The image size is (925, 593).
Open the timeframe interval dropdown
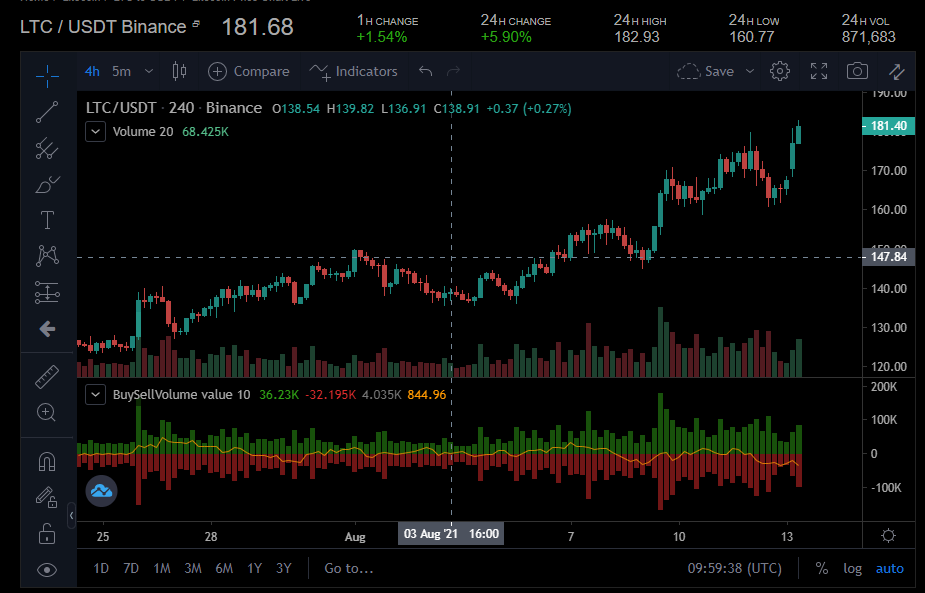click(x=149, y=71)
